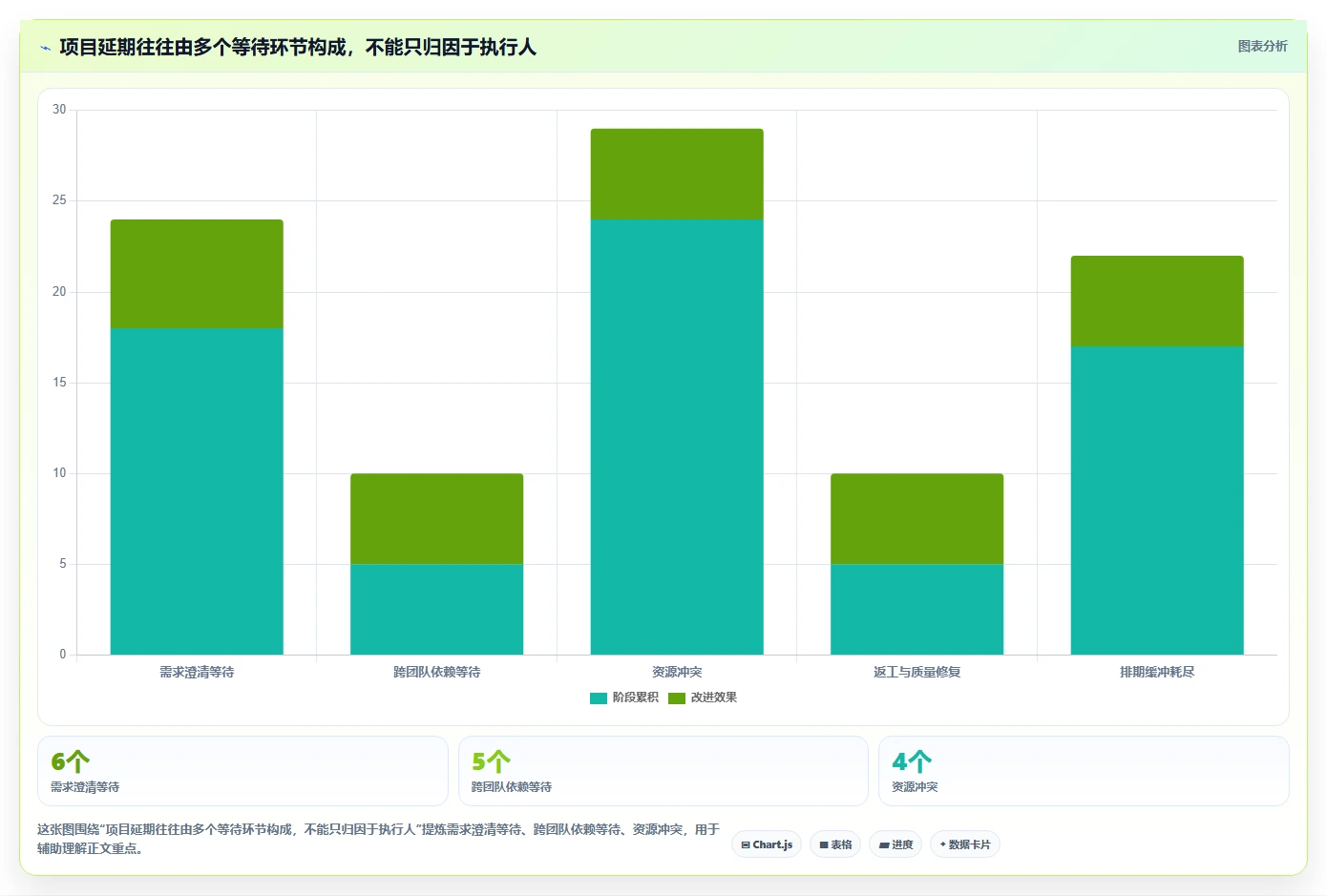The width and height of the screenshot is (1327, 896).
Task: Click teal bar segment for 跨团队依赖等待
Action: [436, 609]
